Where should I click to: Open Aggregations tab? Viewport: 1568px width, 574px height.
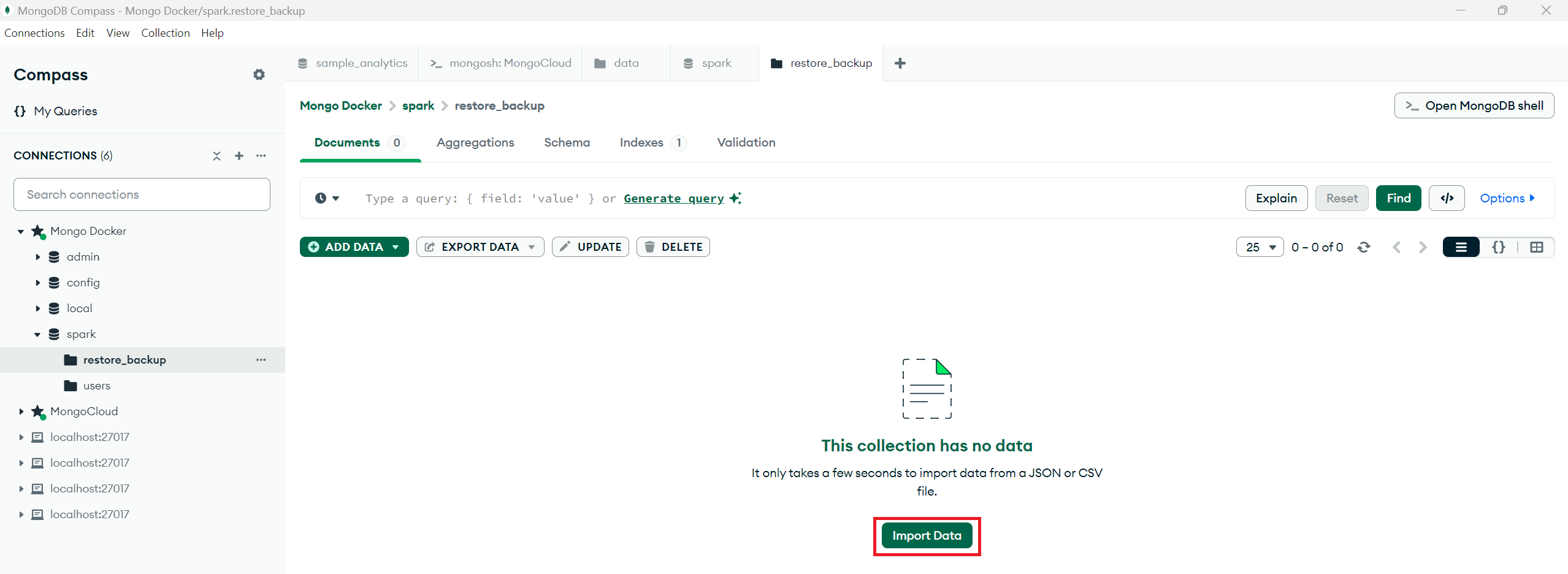point(475,143)
